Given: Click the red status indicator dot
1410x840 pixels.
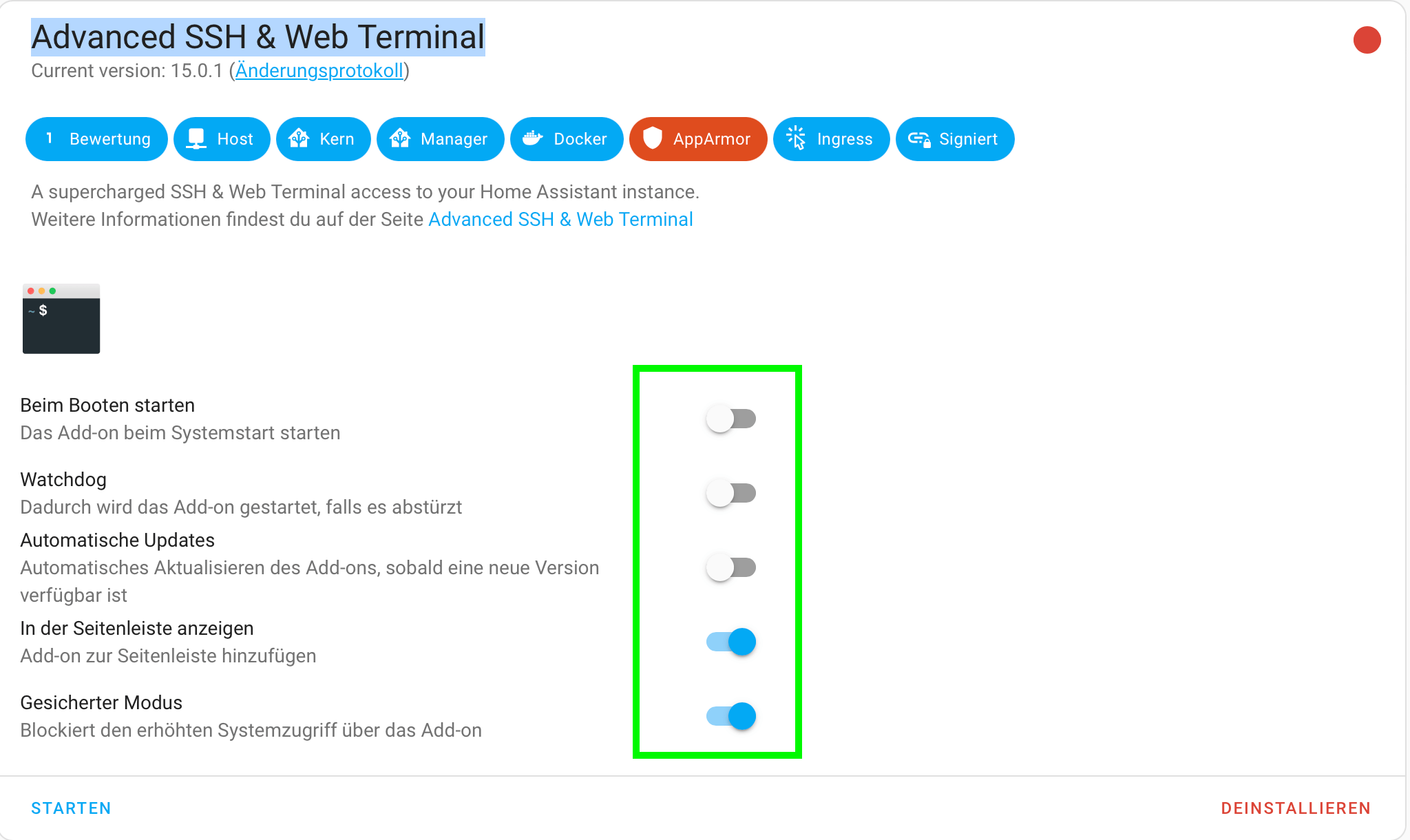Looking at the screenshot, I should pyautogui.click(x=1367, y=40).
